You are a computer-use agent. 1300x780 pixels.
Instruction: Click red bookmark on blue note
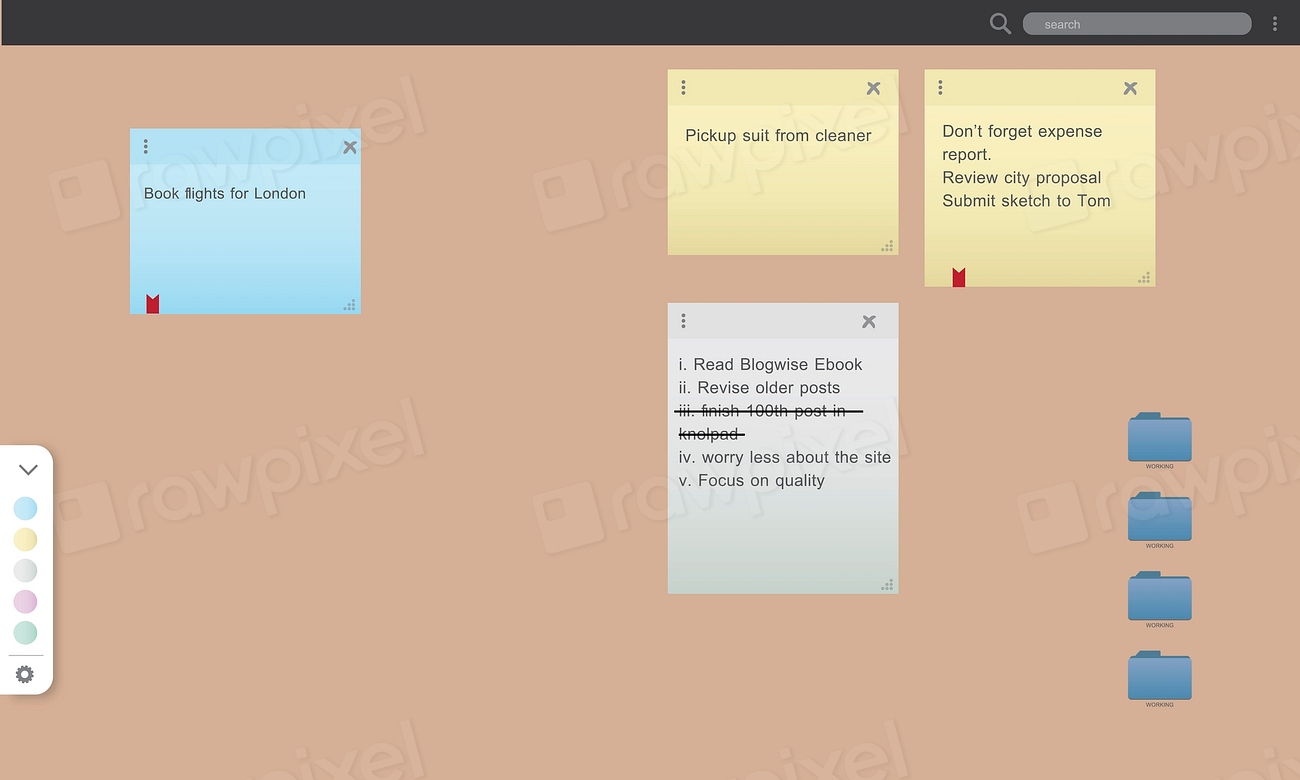click(153, 304)
